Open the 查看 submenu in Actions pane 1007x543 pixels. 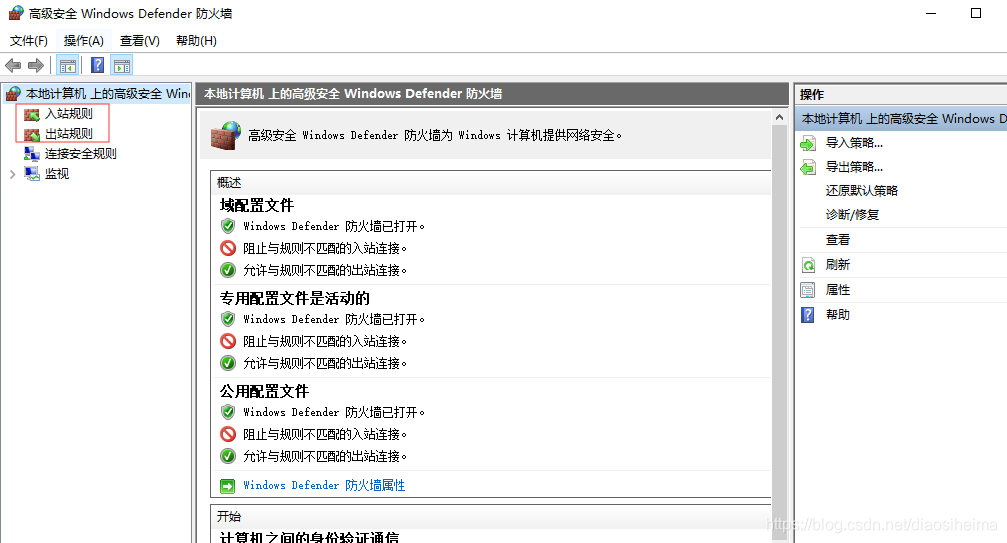(837, 239)
